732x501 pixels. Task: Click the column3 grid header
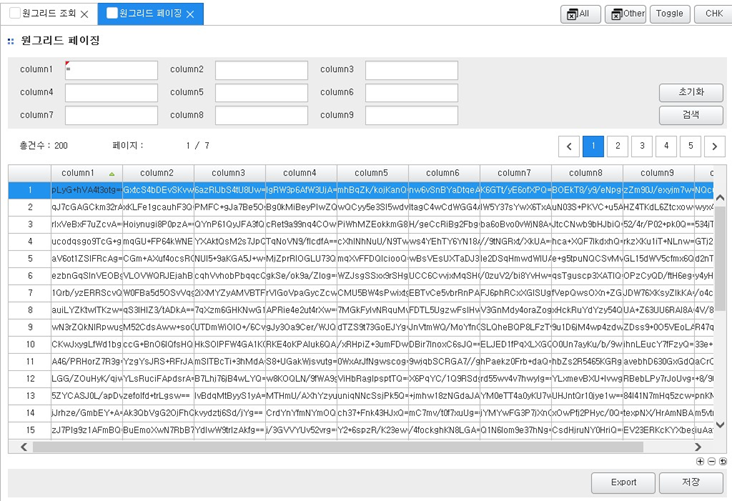(x=230, y=173)
